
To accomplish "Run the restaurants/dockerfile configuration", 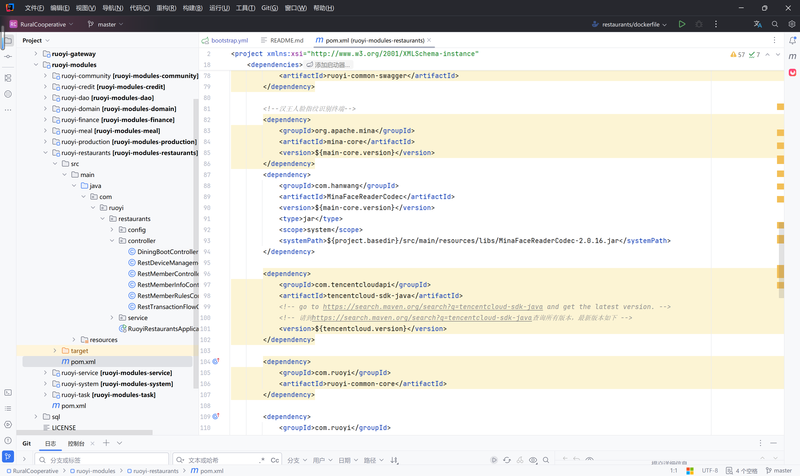I will 682,24.
